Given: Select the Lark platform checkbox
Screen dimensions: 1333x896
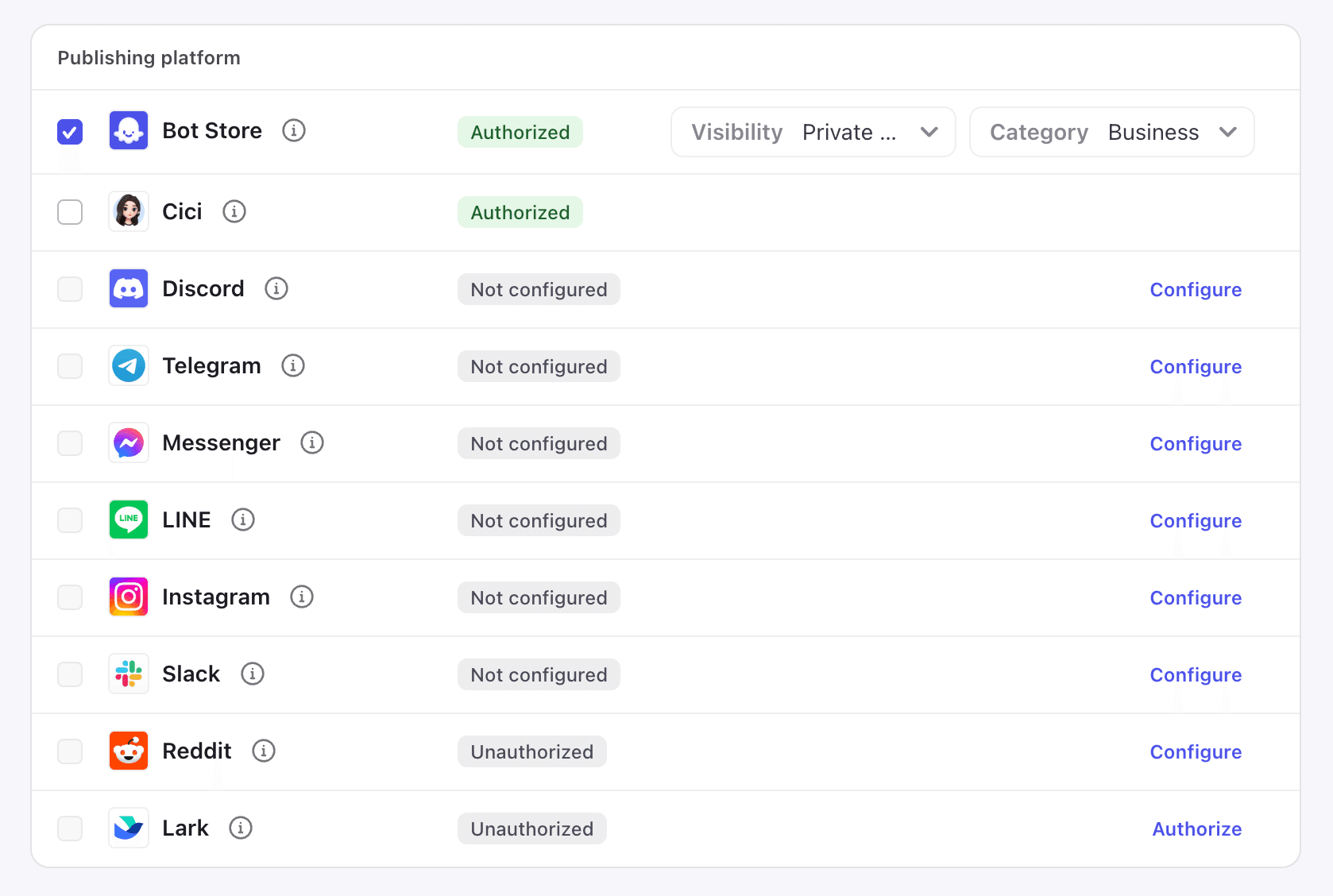Looking at the screenshot, I should [70, 828].
